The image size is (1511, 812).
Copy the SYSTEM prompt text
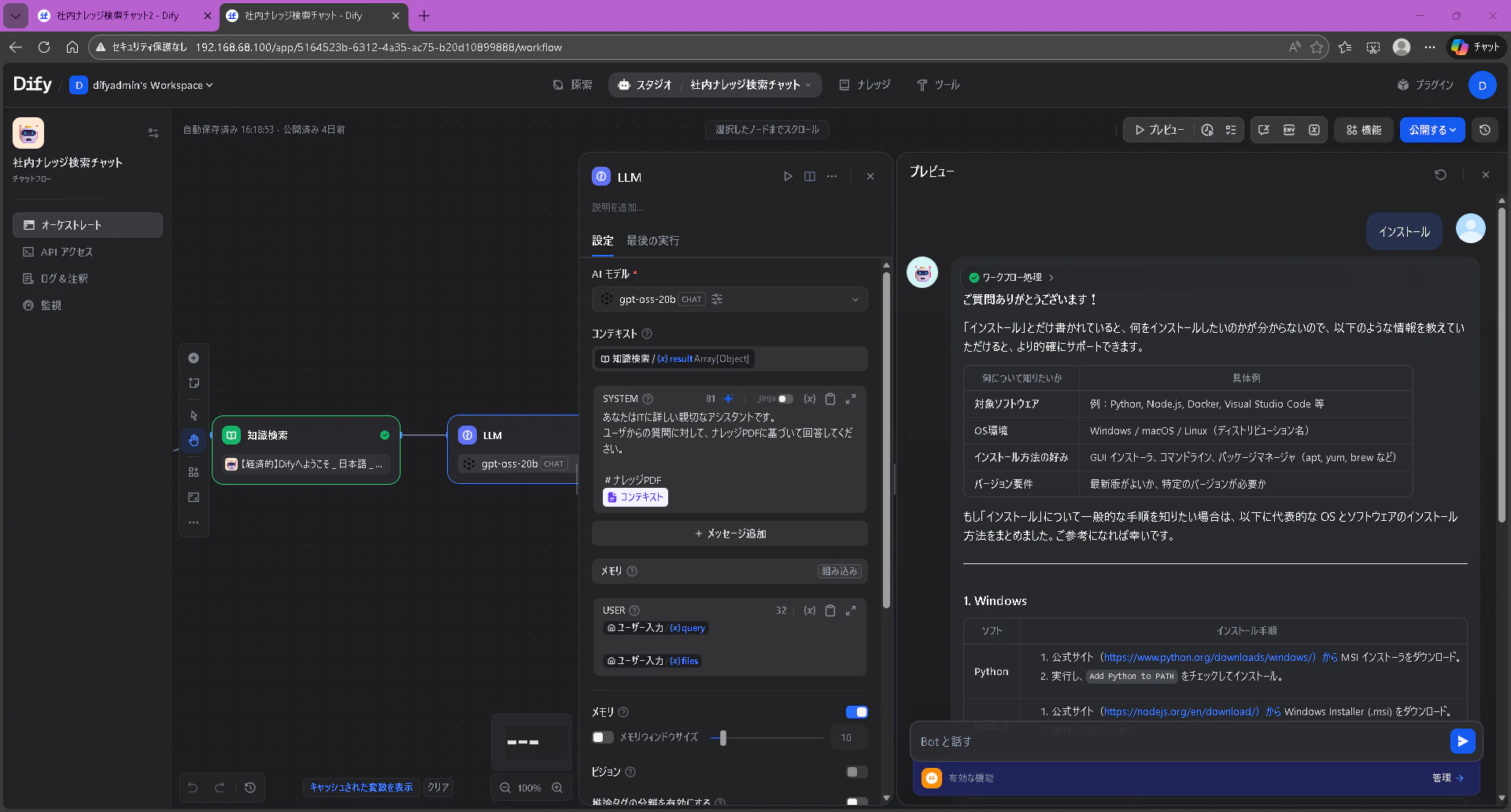(x=830, y=399)
